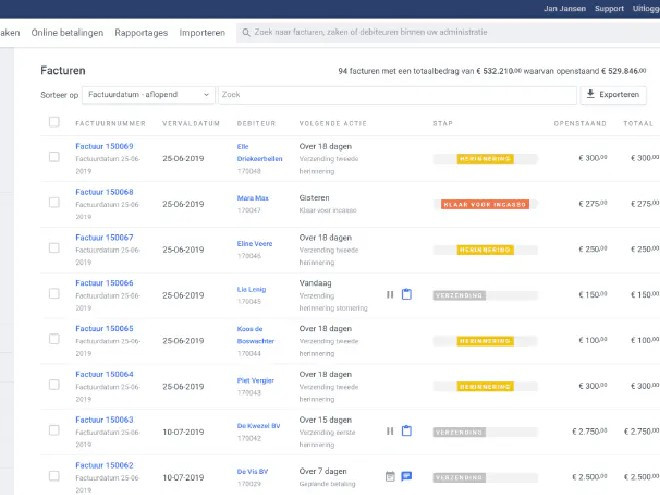The image size is (660, 495).
Task: Open invoice link Factuur 150067
Action: click(104, 237)
